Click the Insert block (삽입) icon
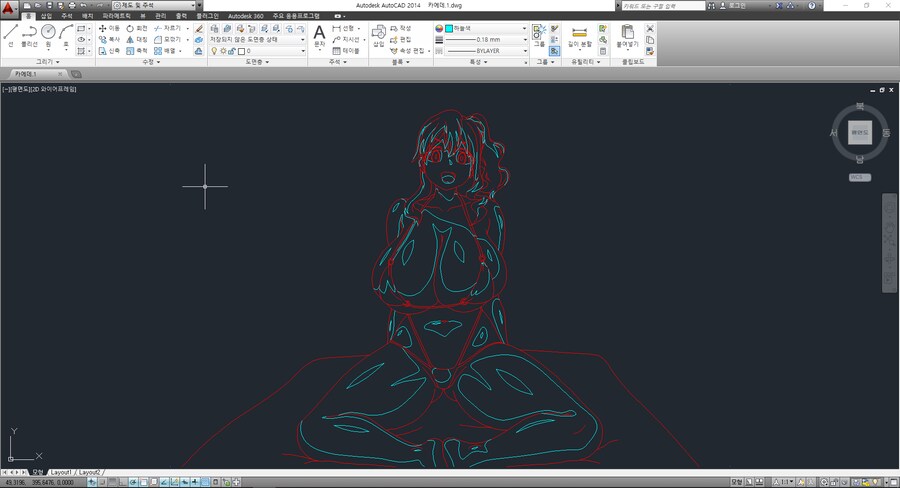Image resolution: width=900 pixels, height=488 pixels. click(x=378, y=35)
